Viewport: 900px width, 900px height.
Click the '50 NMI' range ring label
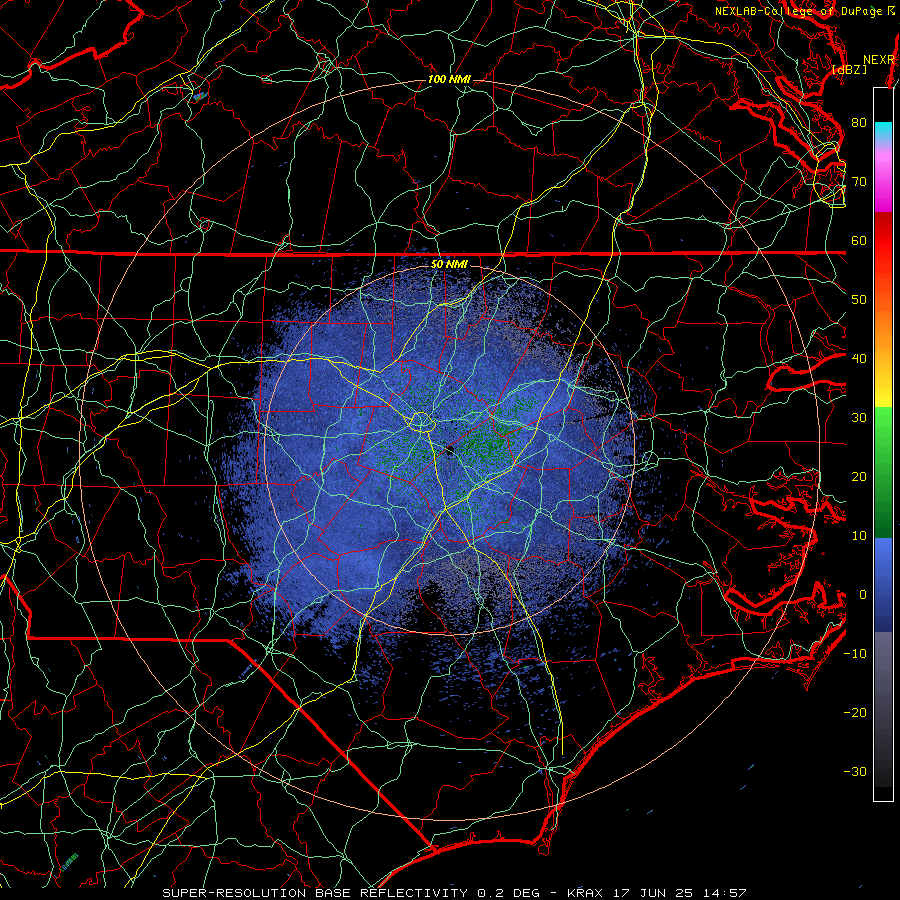point(449,264)
